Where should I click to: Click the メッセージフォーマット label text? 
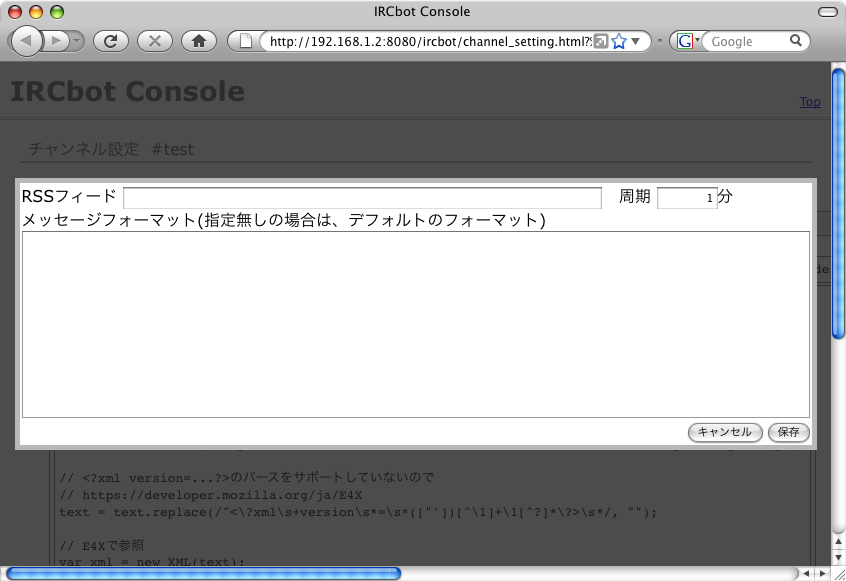283,220
